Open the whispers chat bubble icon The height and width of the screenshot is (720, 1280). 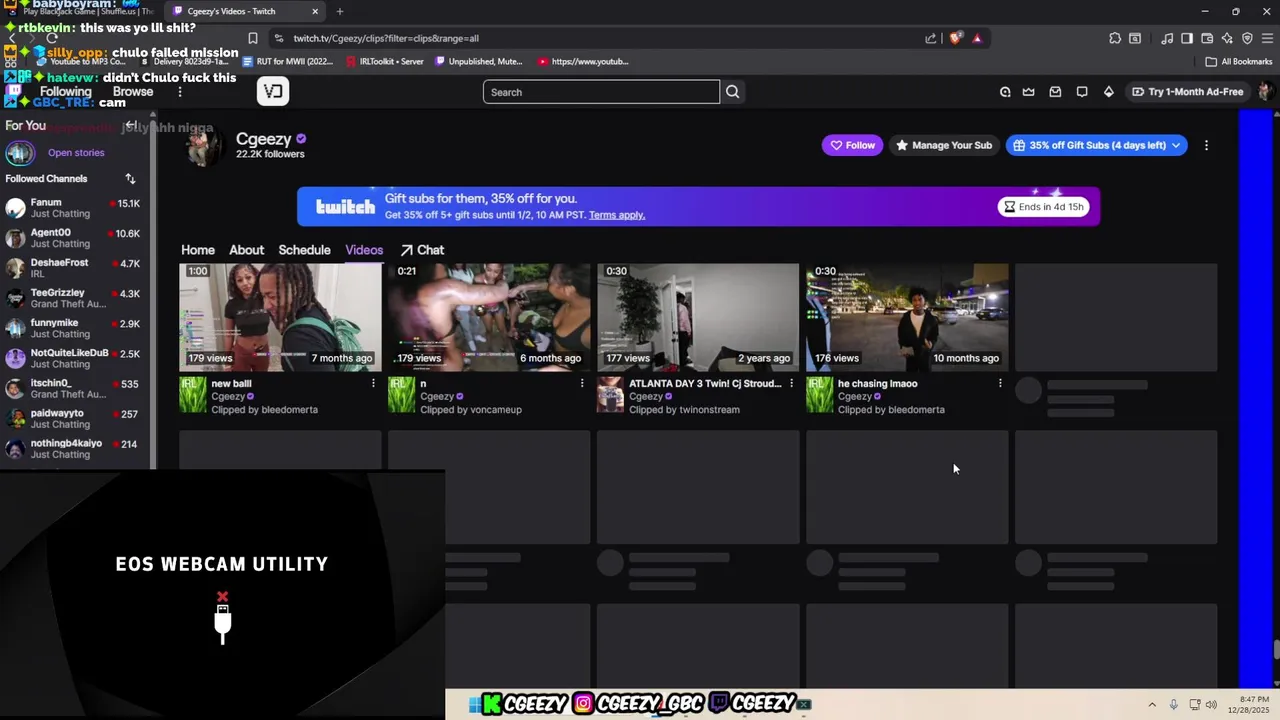coord(1082,92)
